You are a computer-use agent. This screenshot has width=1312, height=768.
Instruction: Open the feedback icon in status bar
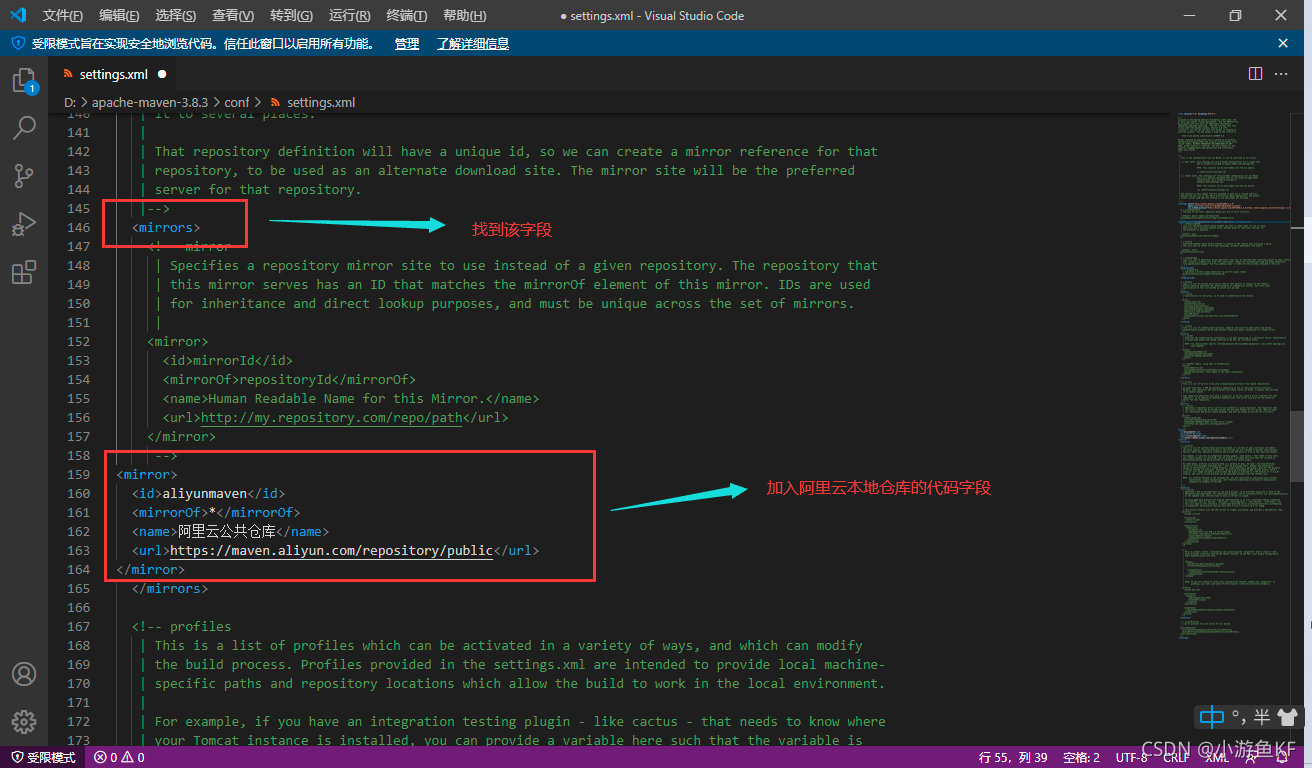tap(1252, 757)
